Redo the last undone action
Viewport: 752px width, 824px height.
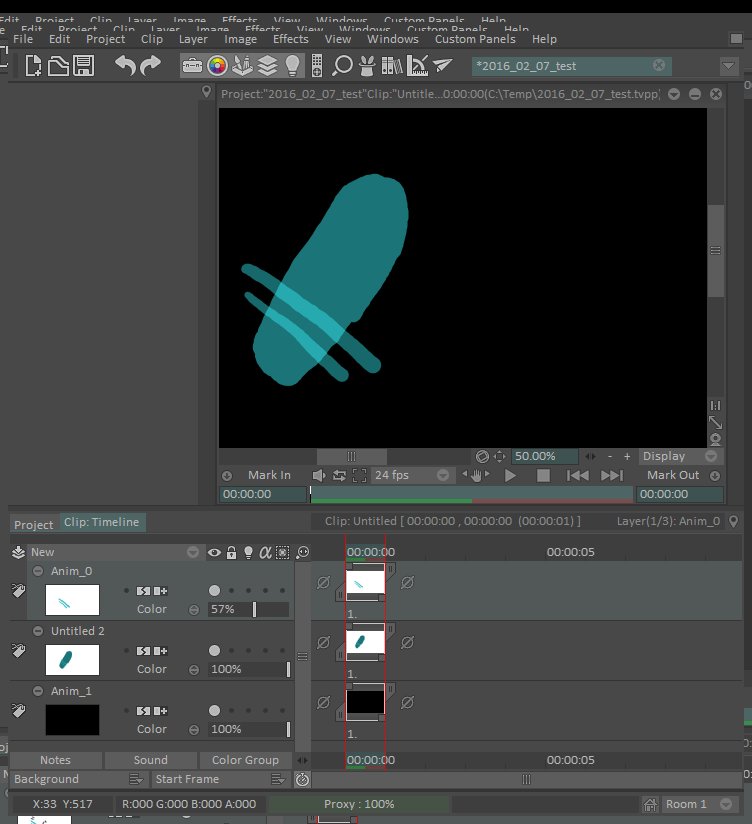coord(150,66)
